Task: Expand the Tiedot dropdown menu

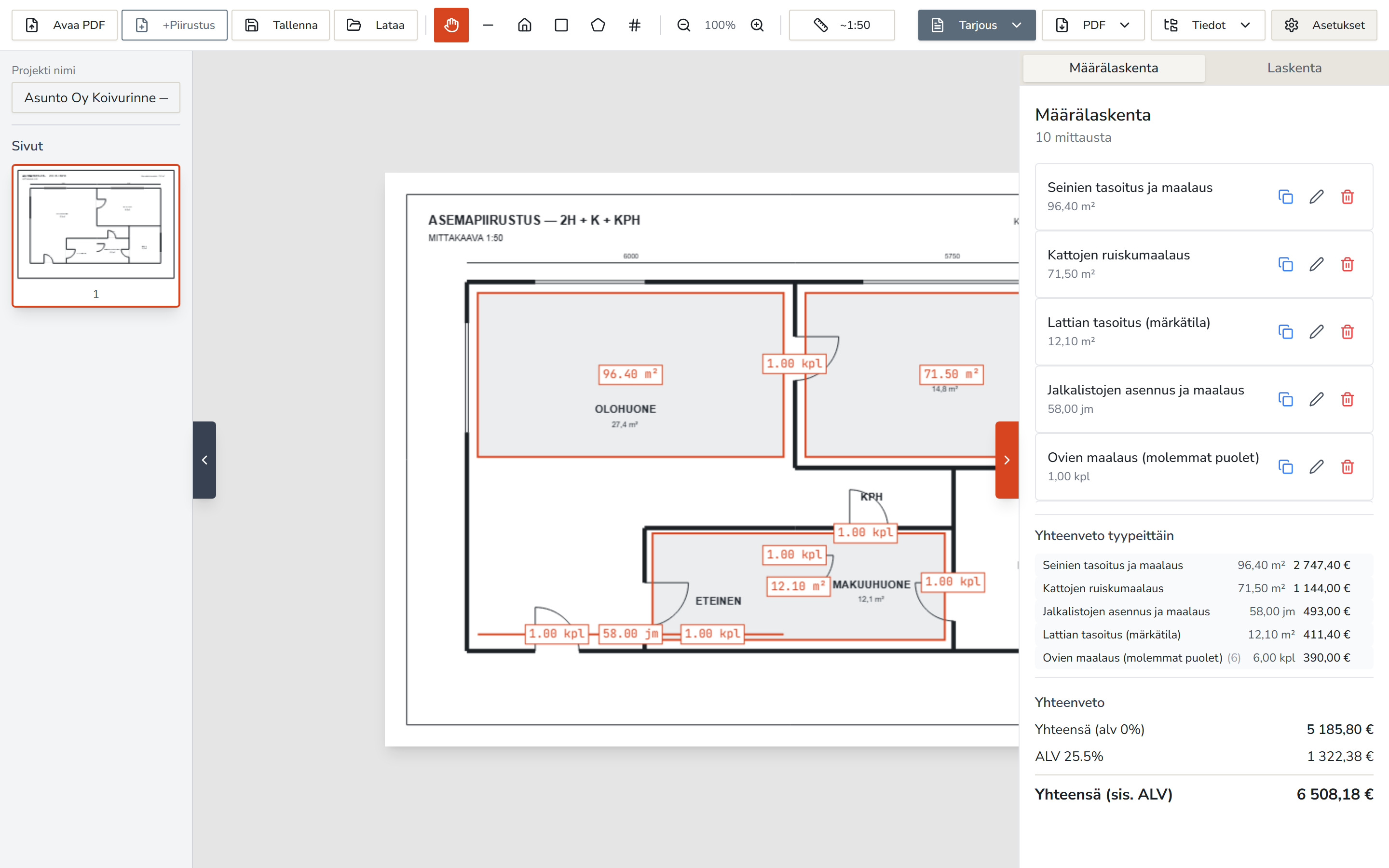Action: point(1208,25)
